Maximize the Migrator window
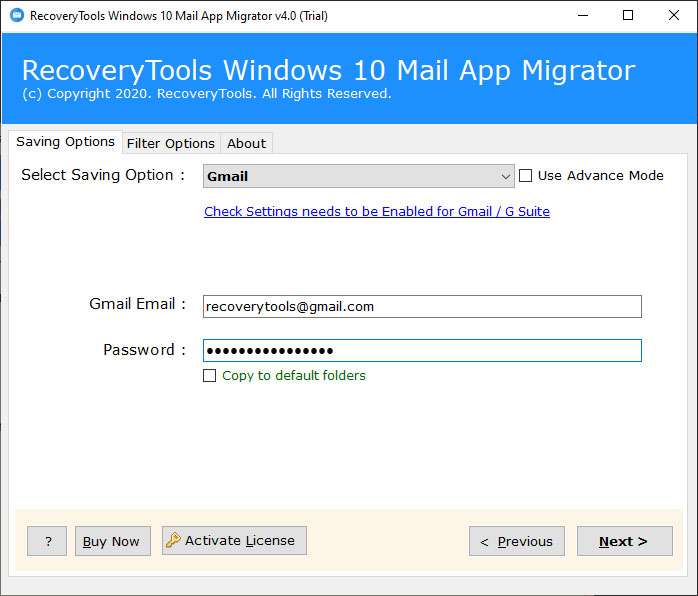This screenshot has width=698, height=596. [628, 16]
